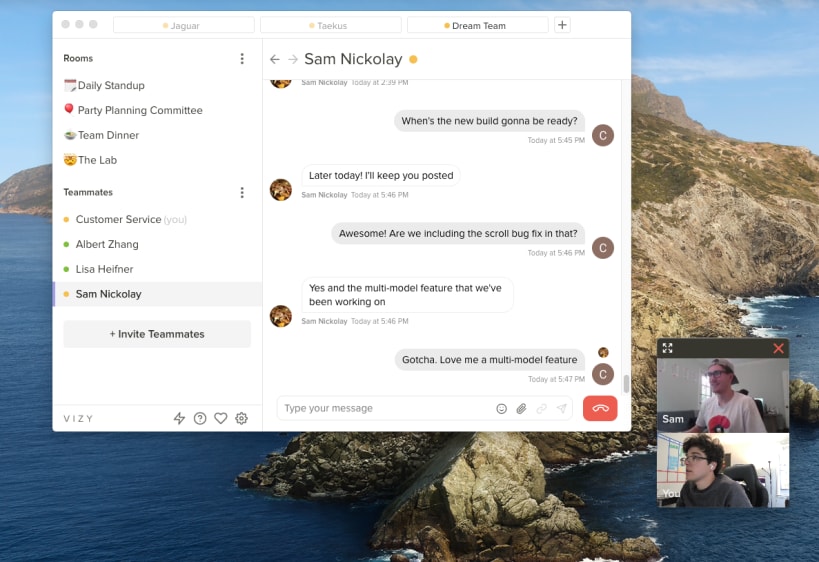Click the Type your message field

pos(387,408)
